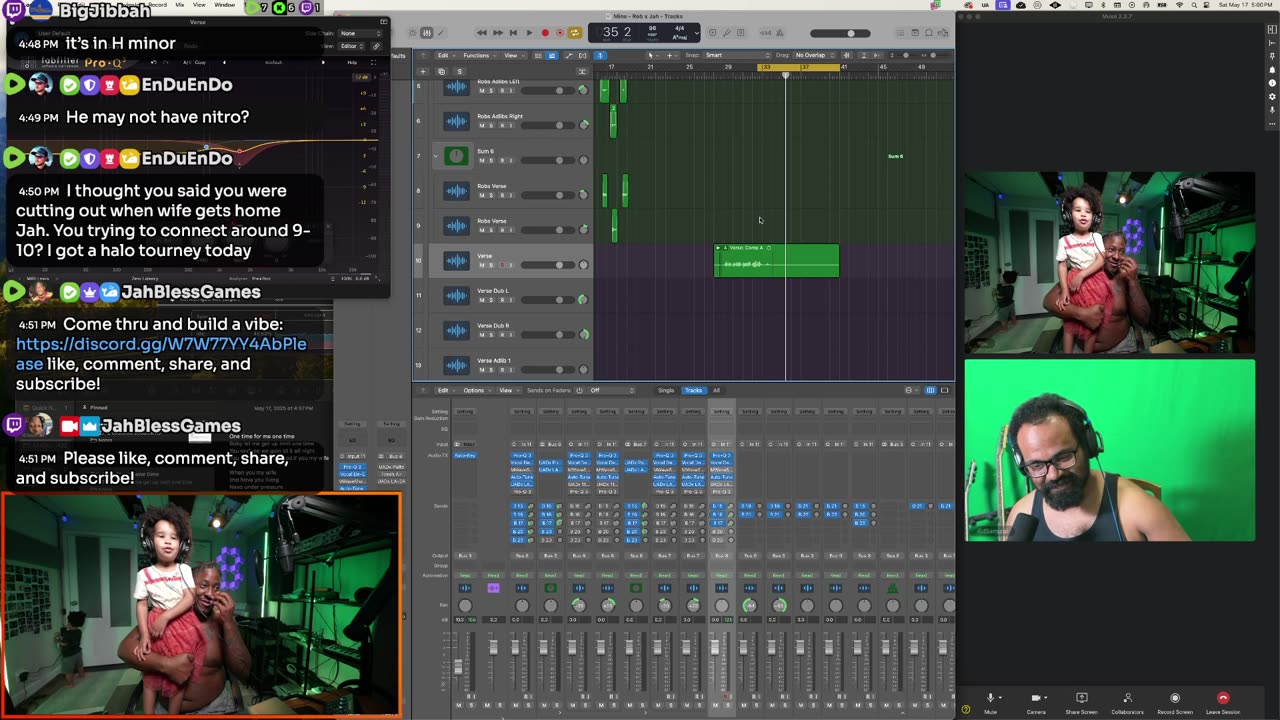This screenshot has width=1280, height=720.
Task: Toggle the Catch Playhead button
Action: 600,55
